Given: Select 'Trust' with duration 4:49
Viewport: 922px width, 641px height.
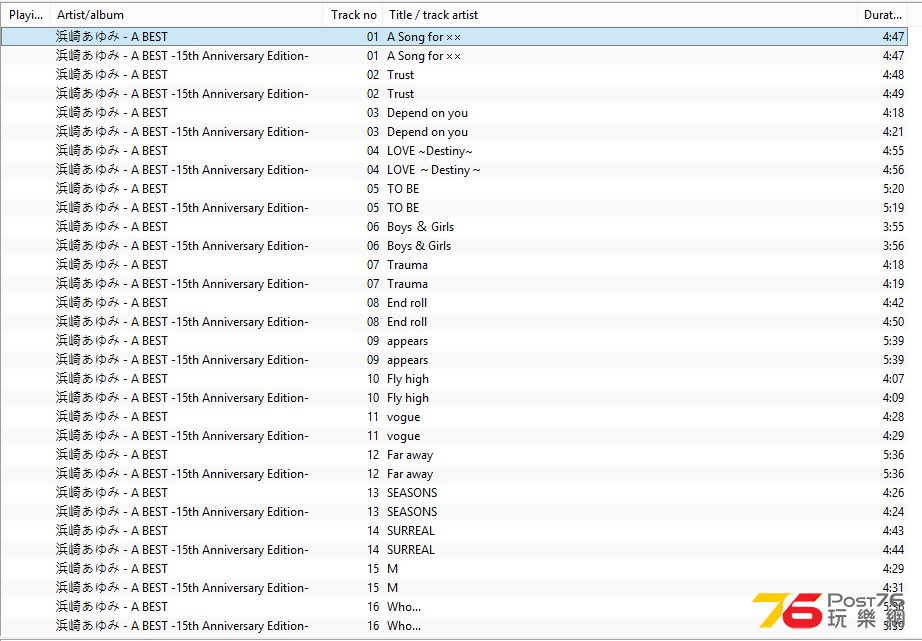Looking at the screenshot, I should 400,94.
